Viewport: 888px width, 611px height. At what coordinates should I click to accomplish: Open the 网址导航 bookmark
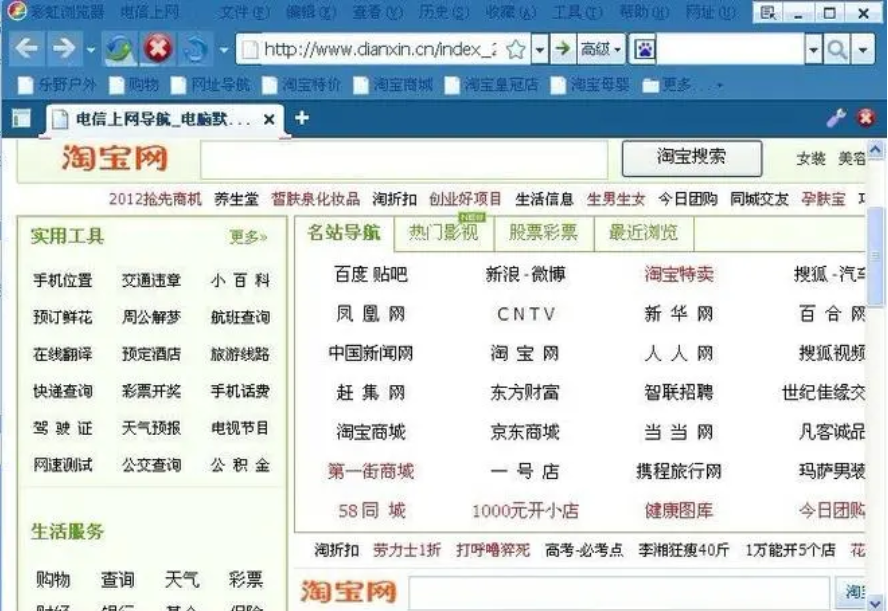pos(211,85)
